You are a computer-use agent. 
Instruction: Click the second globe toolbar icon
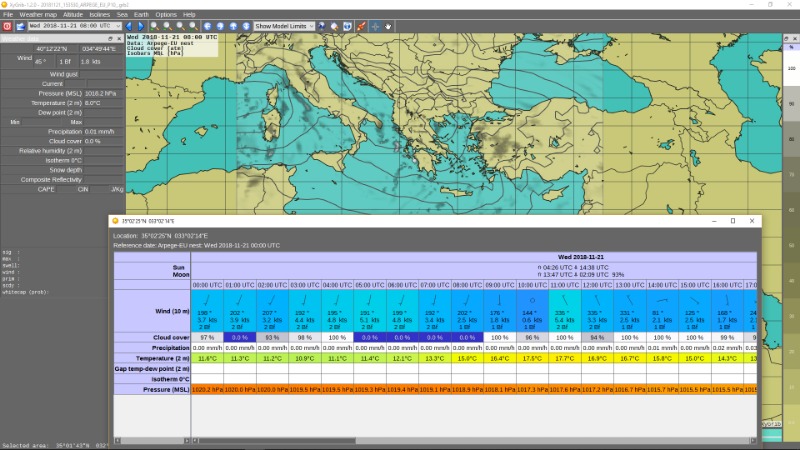pyautogui.click(x=334, y=26)
